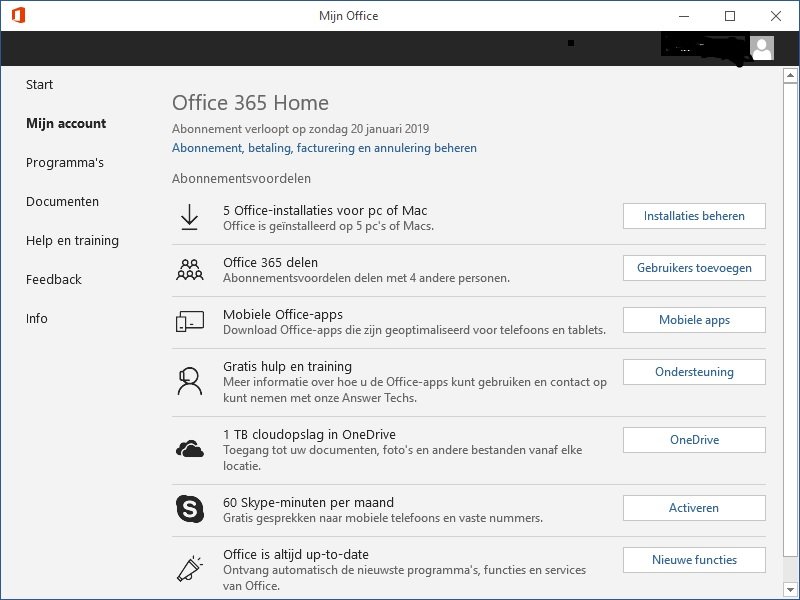Click the Gebruikers toevoegen button
800x600 pixels.
coord(694,268)
